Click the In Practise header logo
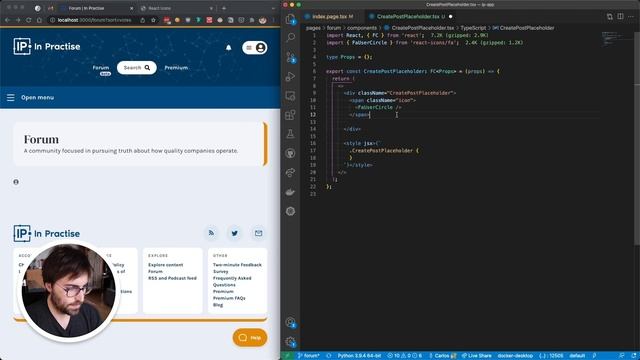 (47, 47)
